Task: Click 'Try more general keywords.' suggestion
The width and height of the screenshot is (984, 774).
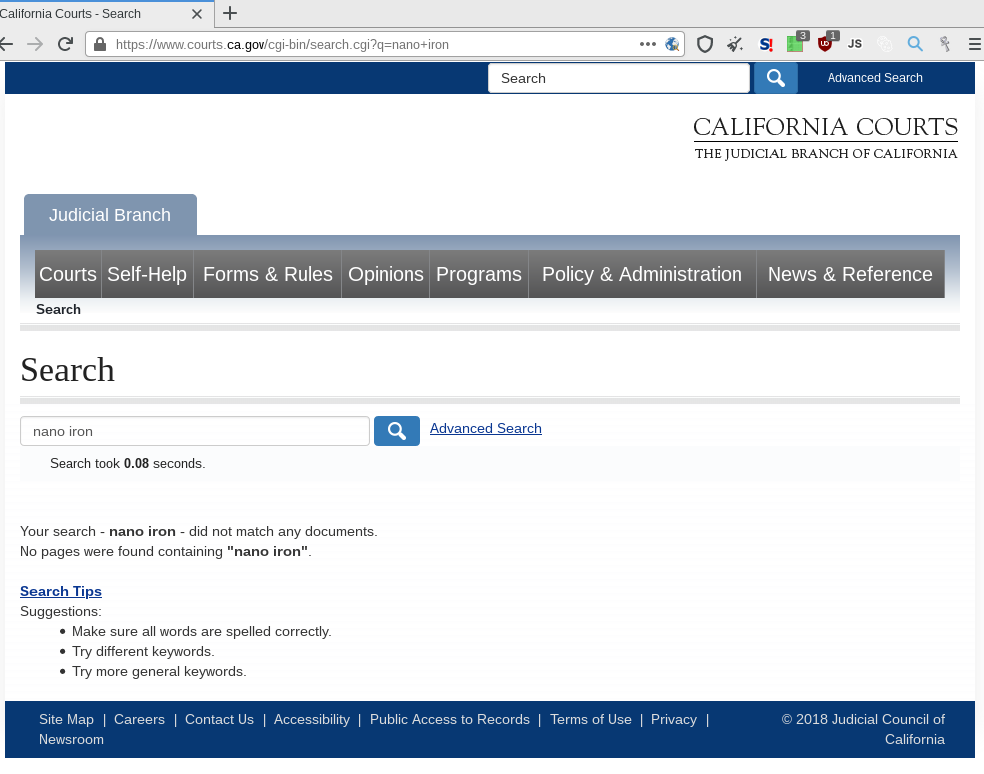Action: coord(159,672)
